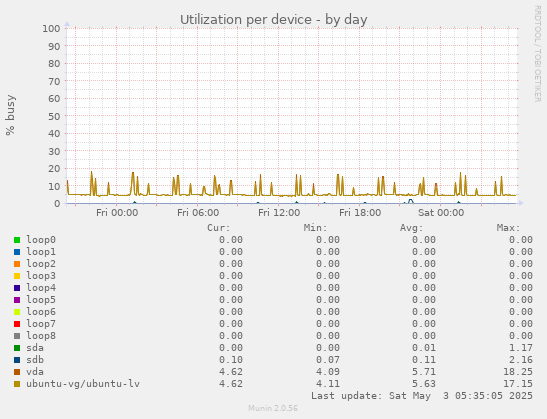Click ubuntu-lv average value 5.63
This screenshot has height=419, width=547.
coord(424,384)
